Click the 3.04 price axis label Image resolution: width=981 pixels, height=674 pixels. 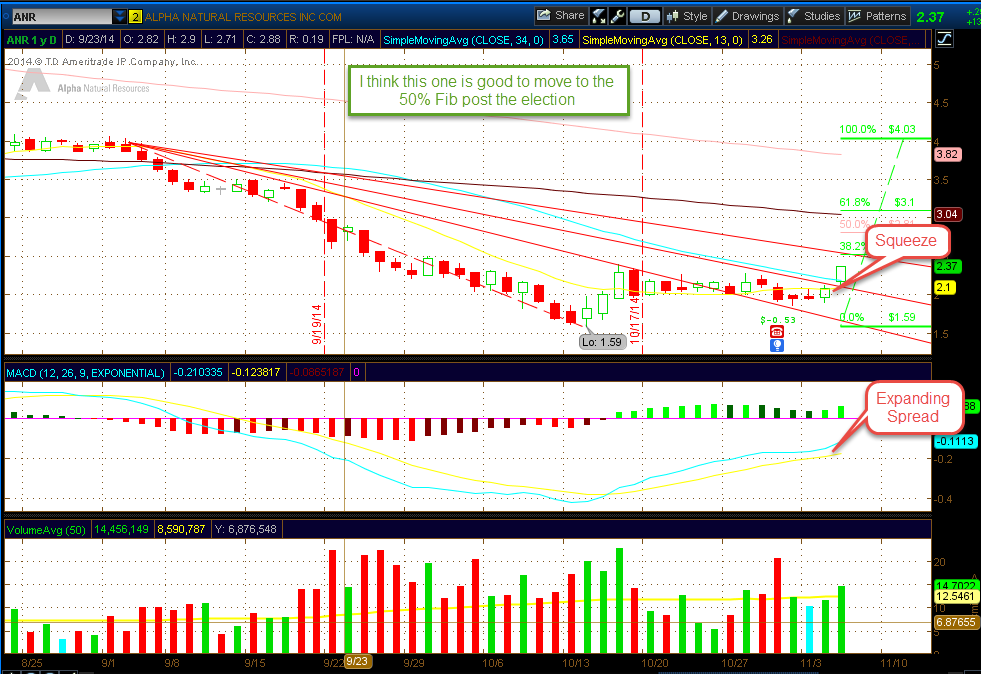[x=947, y=214]
